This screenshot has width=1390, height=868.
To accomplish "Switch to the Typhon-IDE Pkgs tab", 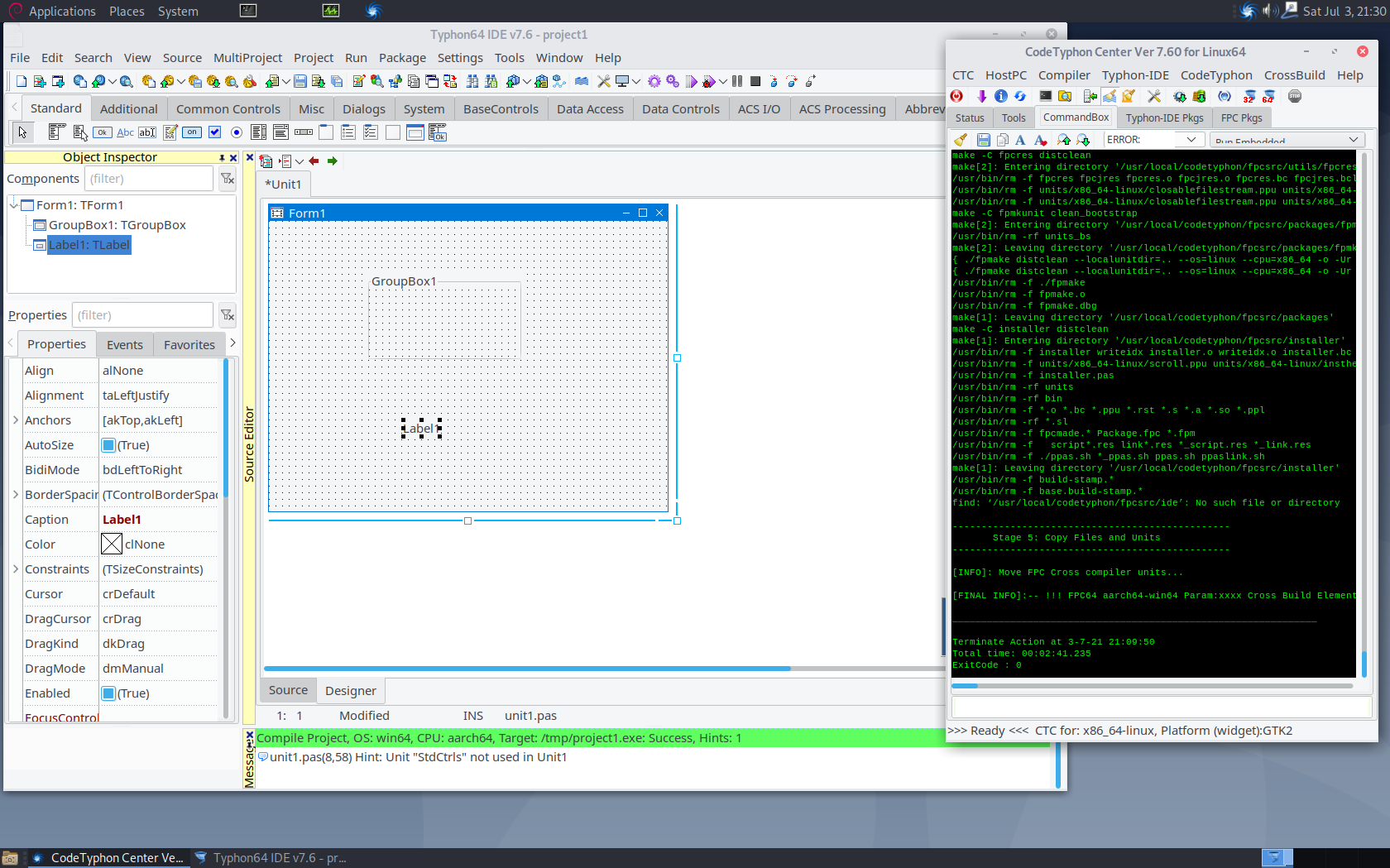I will (1164, 117).
